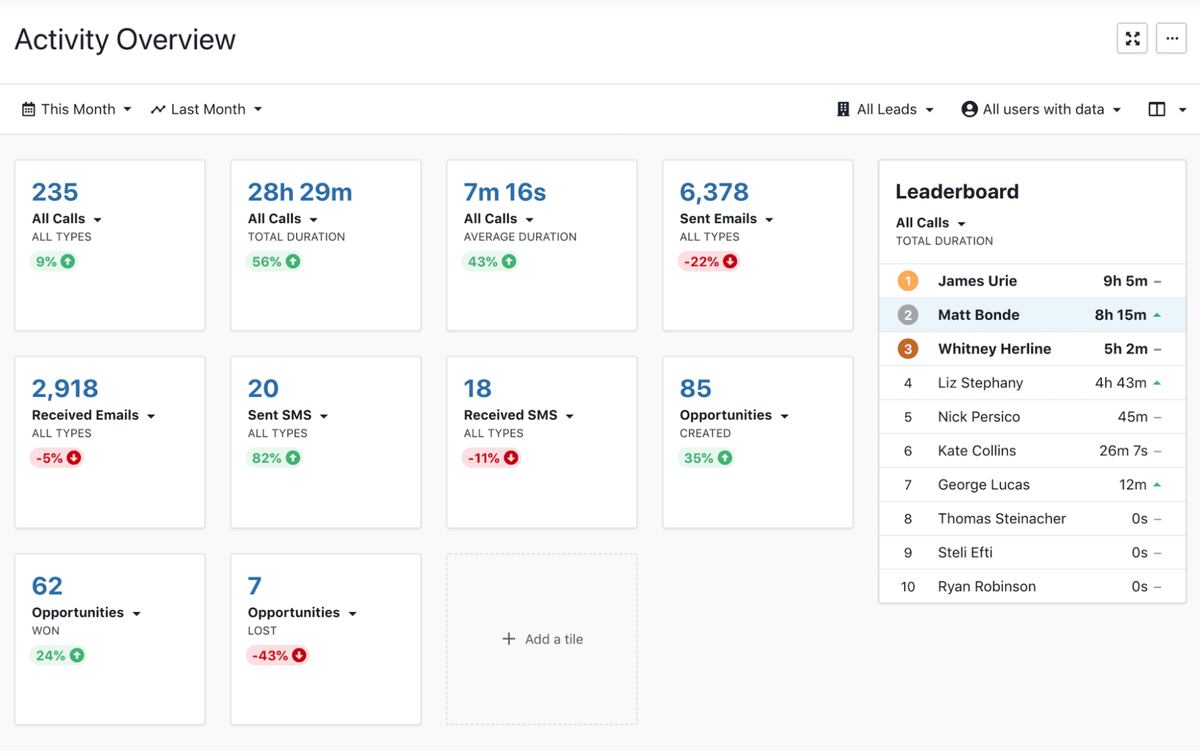Open All Calls dropdown on the 7m 16s tile
1200x753 pixels.
tap(499, 219)
